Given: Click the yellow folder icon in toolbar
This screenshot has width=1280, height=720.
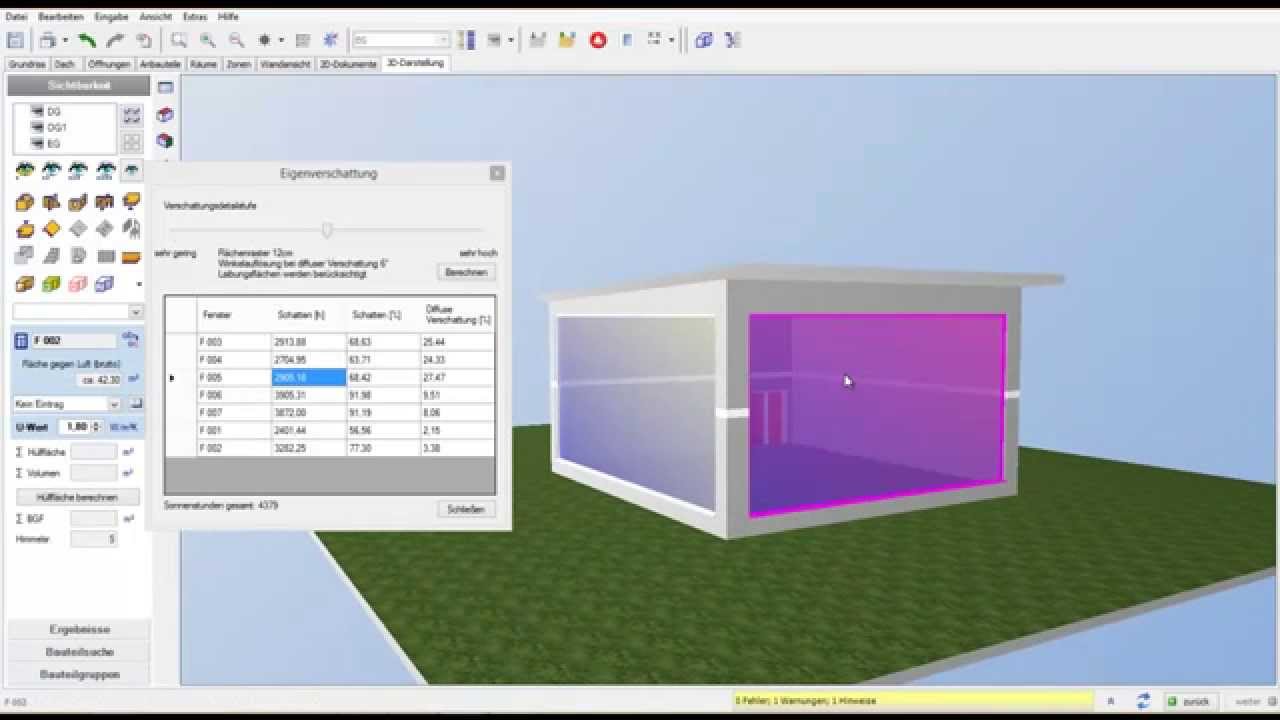Looking at the screenshot, I should 567,40.
